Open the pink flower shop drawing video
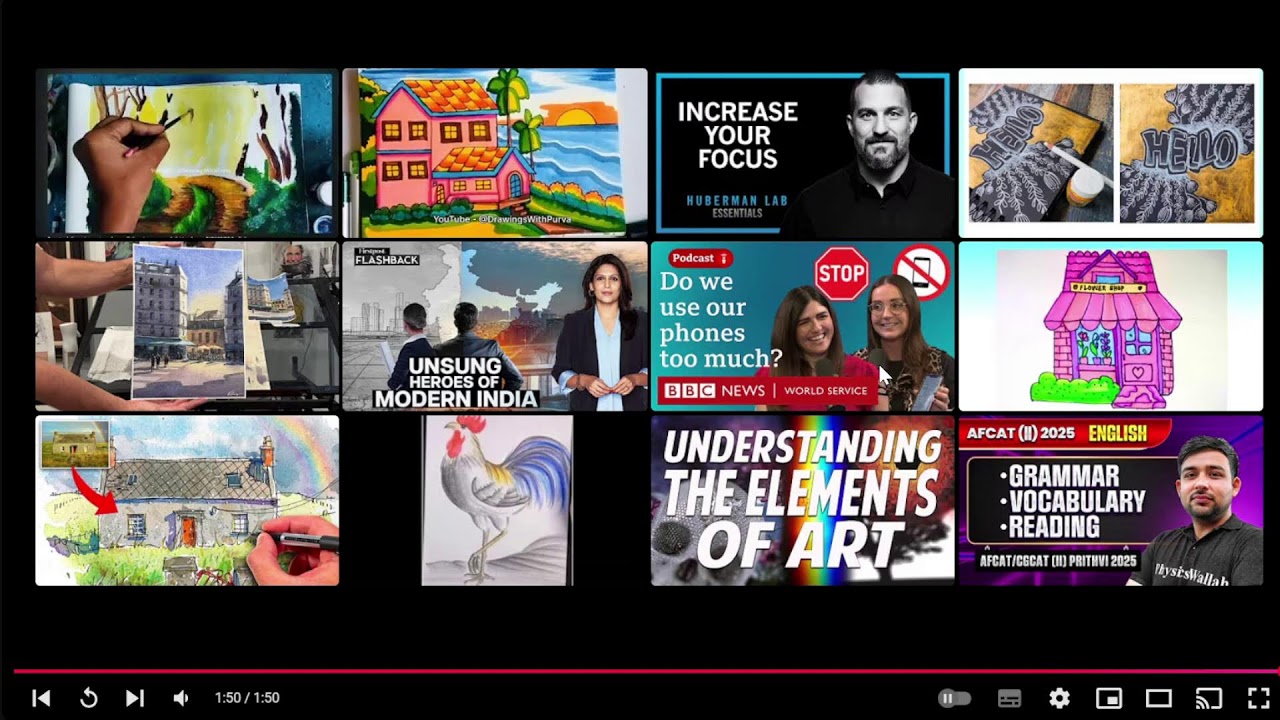Image resolution: width=1280 pixels, height=720 pixels. point(1111,326)
